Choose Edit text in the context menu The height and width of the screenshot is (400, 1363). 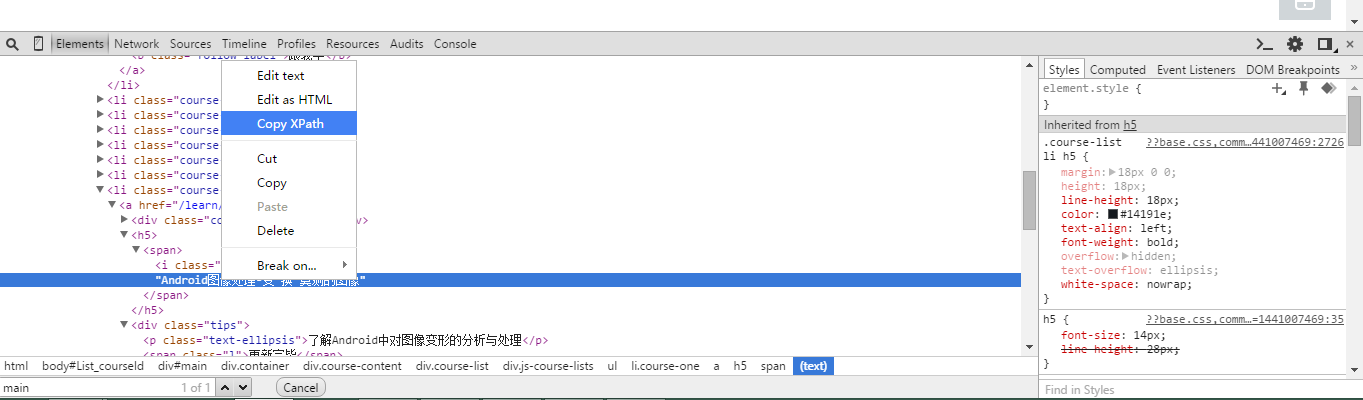pos(289,76)
